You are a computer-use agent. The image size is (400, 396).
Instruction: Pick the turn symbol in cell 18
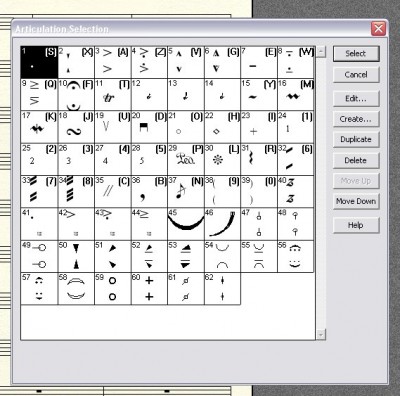pyautogui.click(x=76, y=127)
